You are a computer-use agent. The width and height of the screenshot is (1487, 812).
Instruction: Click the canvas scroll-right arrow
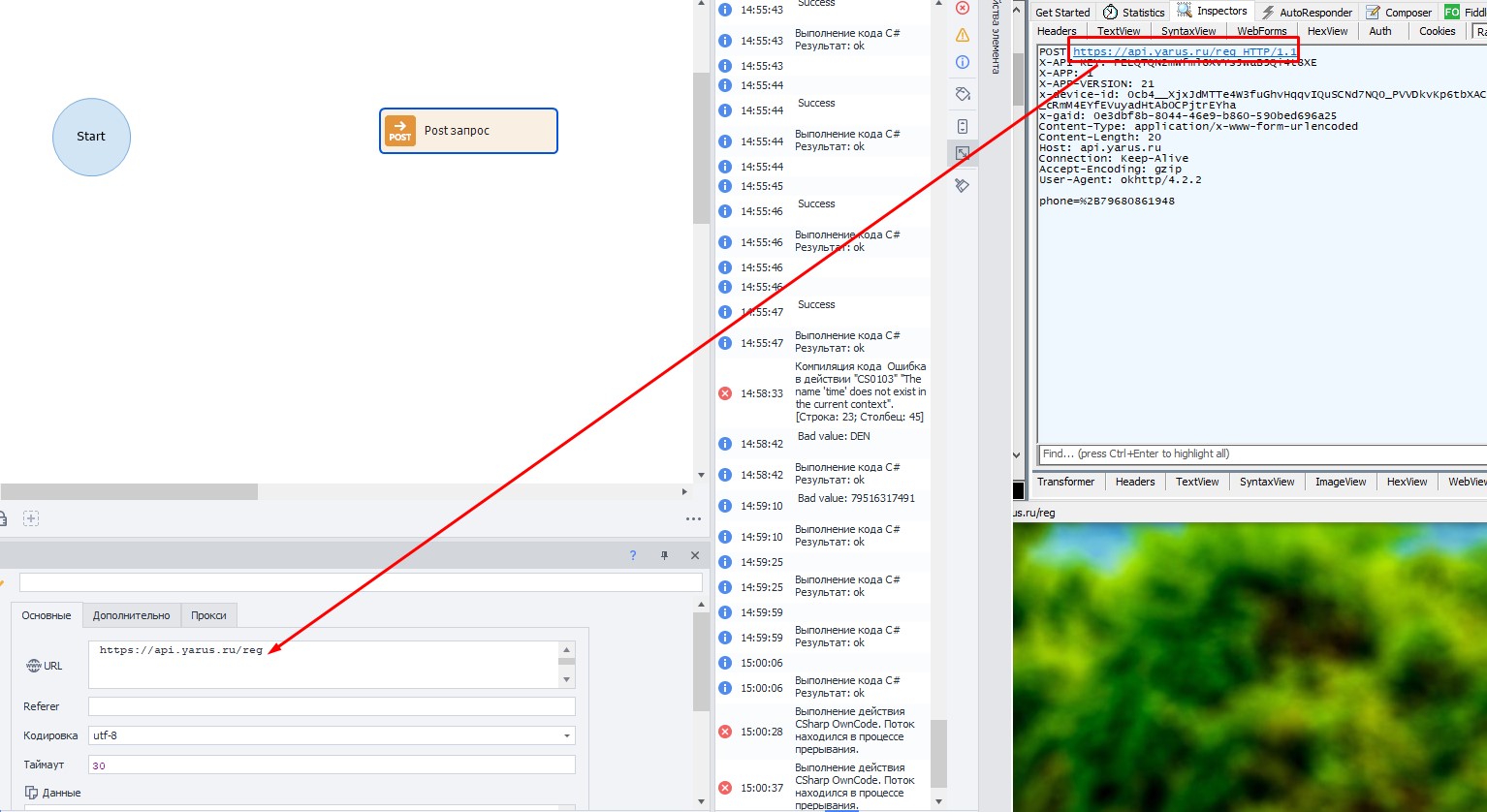pyautogui.click(x=684, y=491)
